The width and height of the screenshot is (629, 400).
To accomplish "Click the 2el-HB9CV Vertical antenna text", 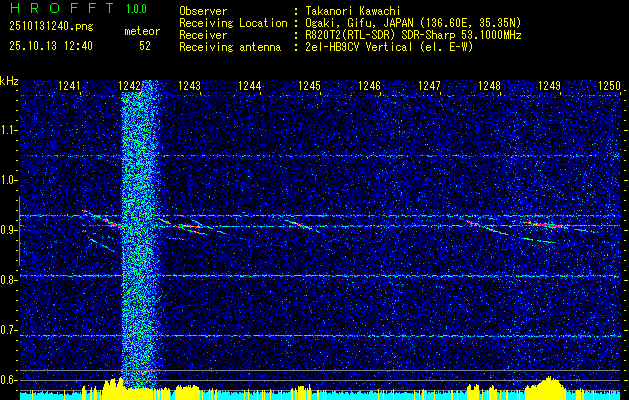I will pos(390,47).
